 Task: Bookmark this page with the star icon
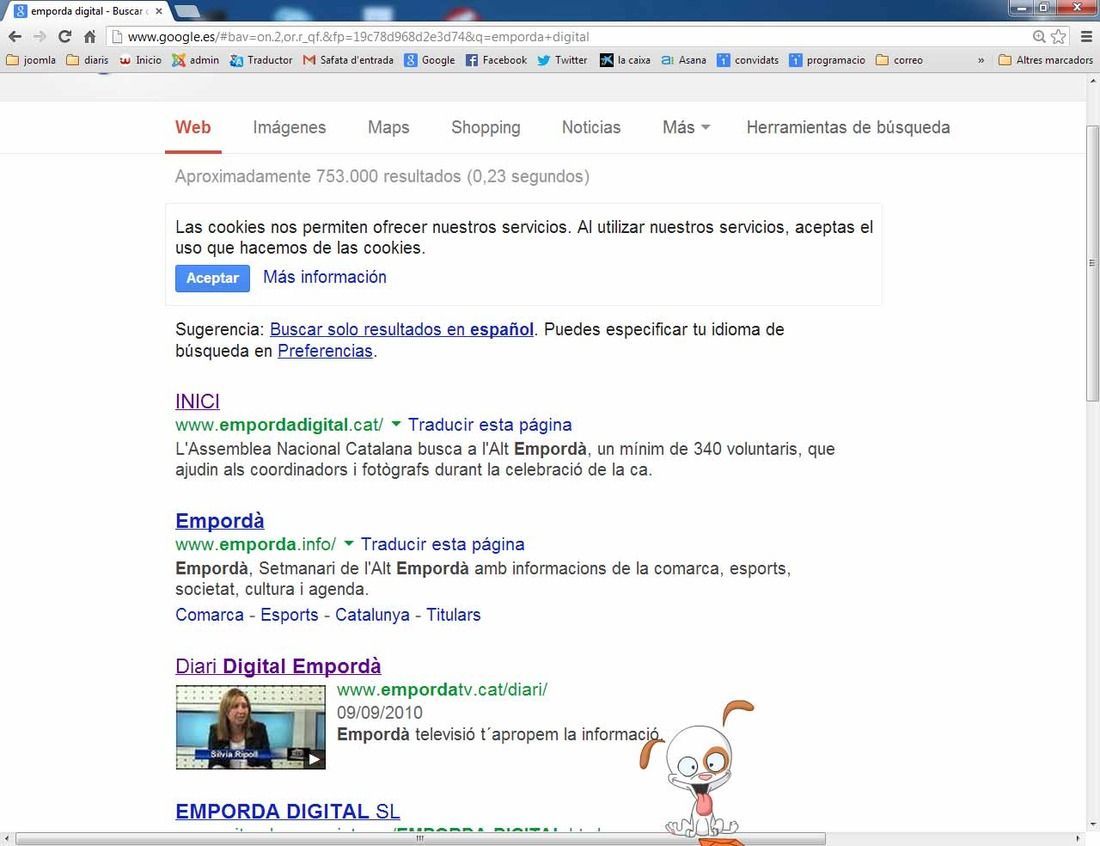coord(1059,36)
